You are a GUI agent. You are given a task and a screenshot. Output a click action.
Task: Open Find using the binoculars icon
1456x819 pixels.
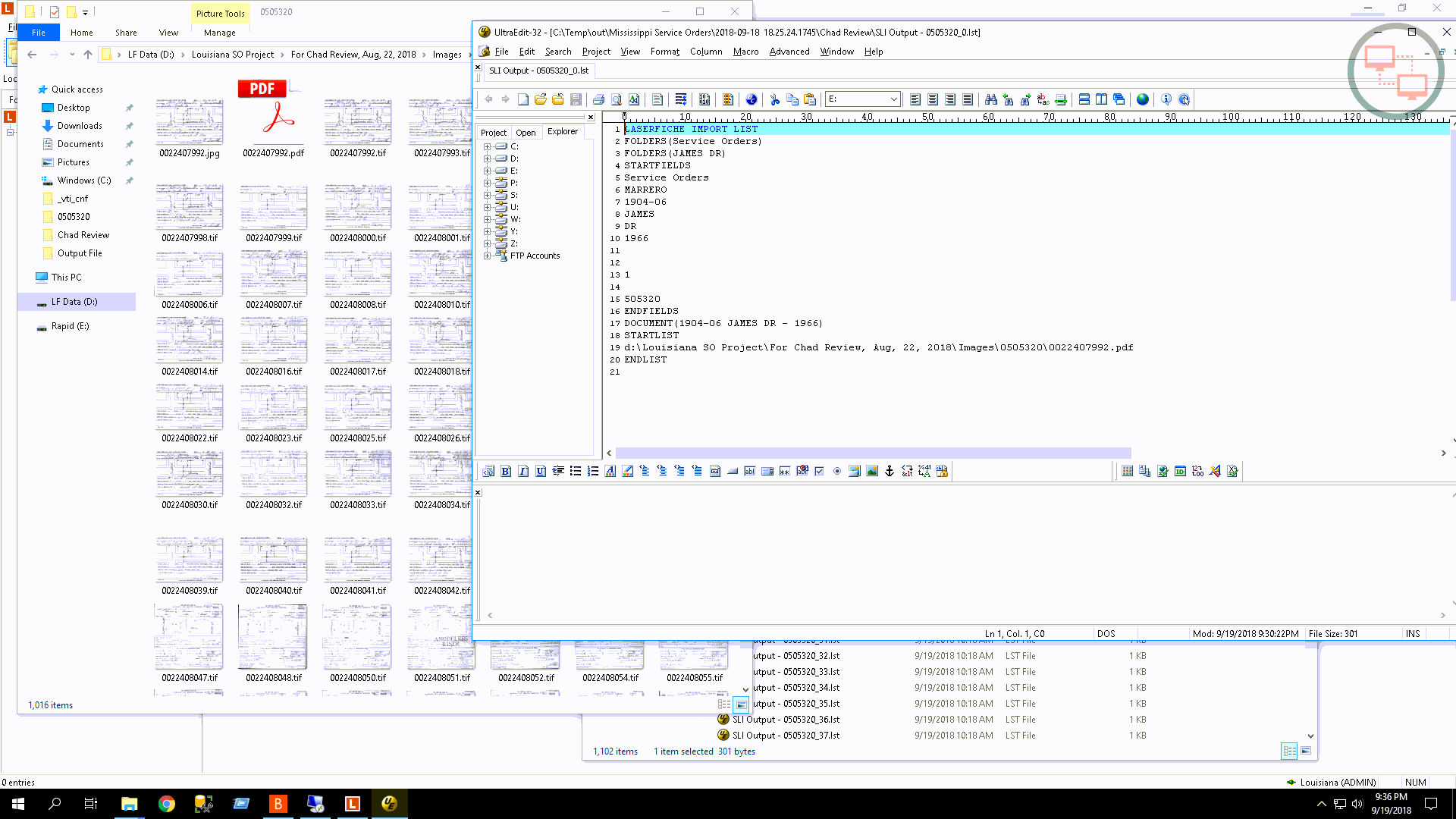pos(990,99)
